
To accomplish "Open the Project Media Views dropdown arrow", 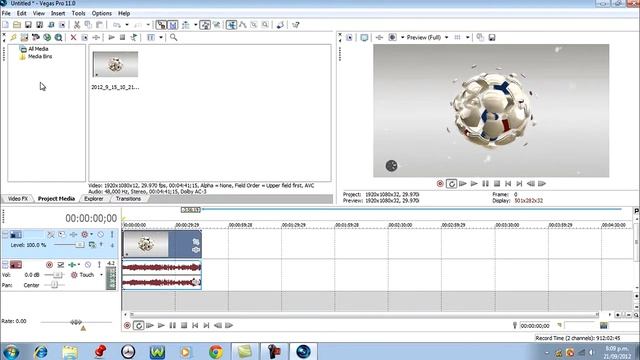I will pyautogui.click(x=161, y=38).
